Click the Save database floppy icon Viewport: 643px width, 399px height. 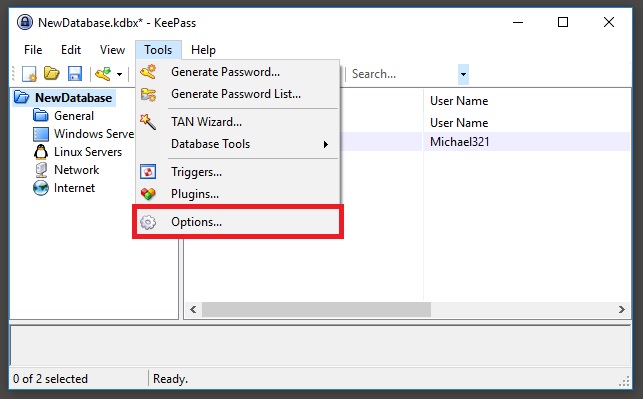[75, 74]
